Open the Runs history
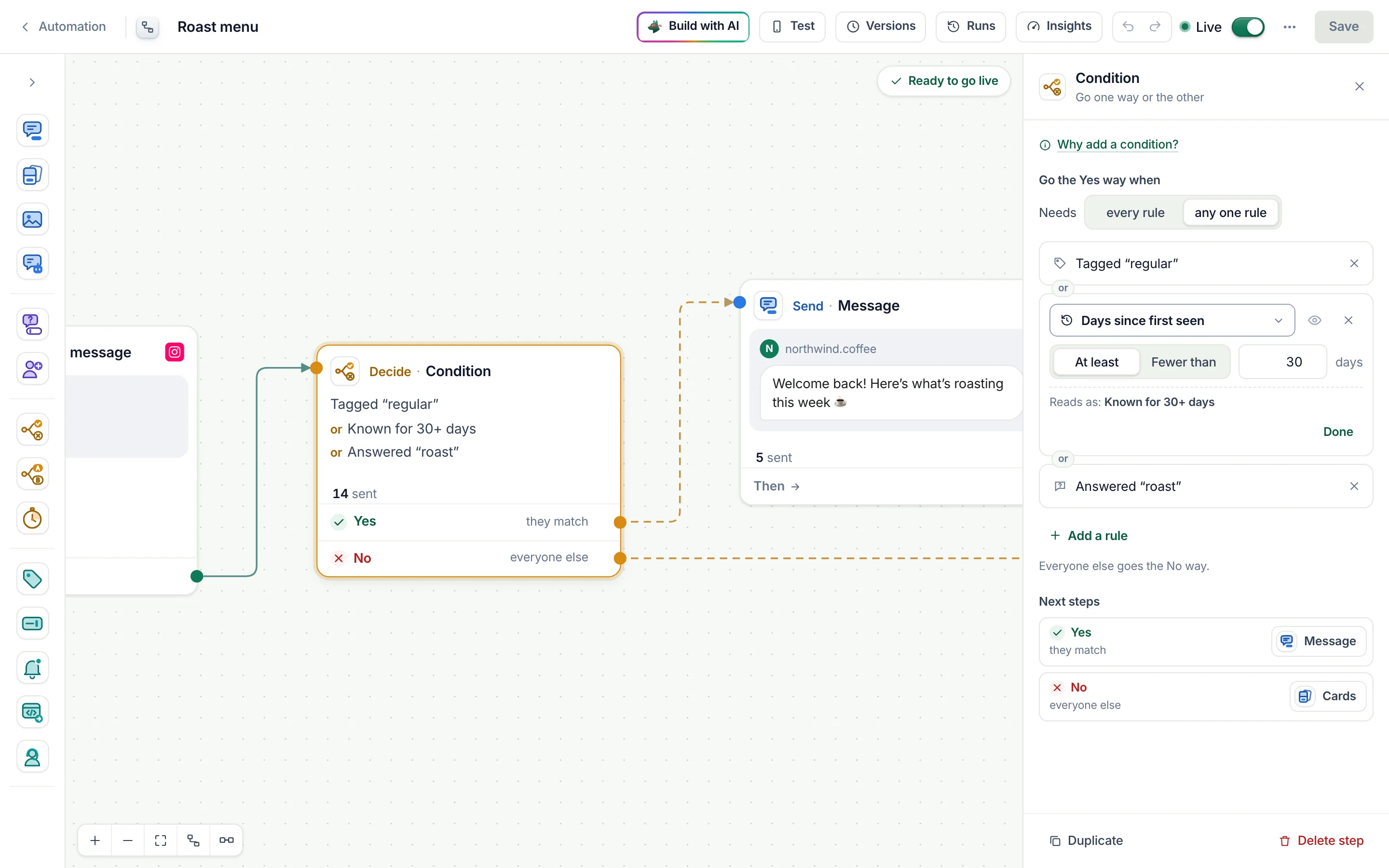 click(970, 27)
